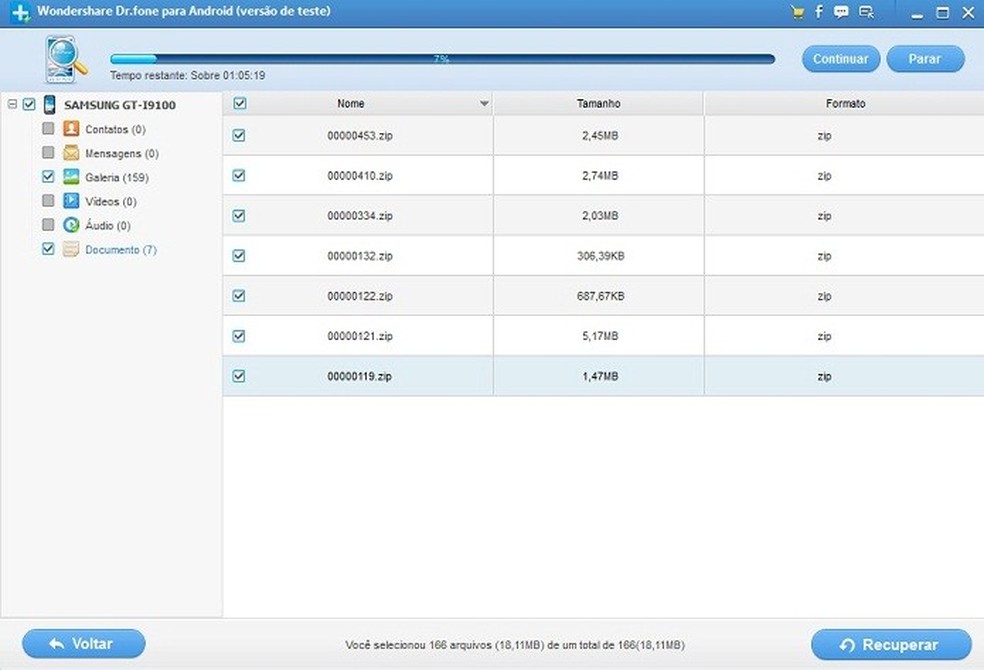Click the Vídeos category icon
984x670 pixels.
pyautogui.click(x=71, y=201)
